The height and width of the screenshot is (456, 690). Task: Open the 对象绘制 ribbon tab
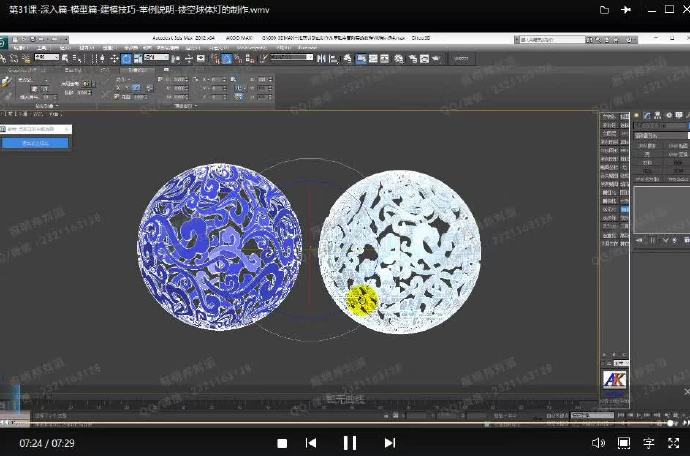pyautogui.click(x=137, y=70)
